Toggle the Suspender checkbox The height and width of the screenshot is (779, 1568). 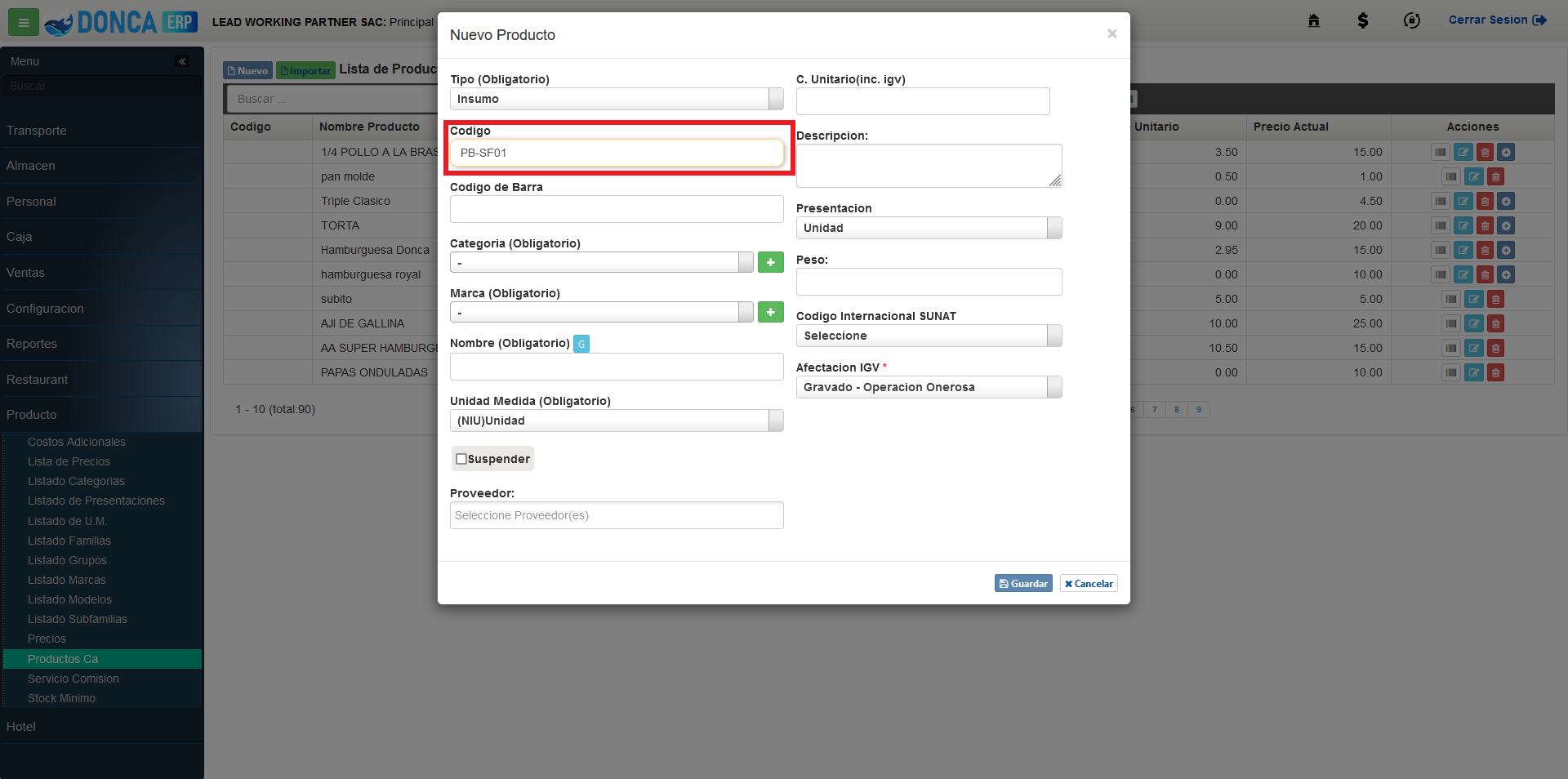[461, 459]
